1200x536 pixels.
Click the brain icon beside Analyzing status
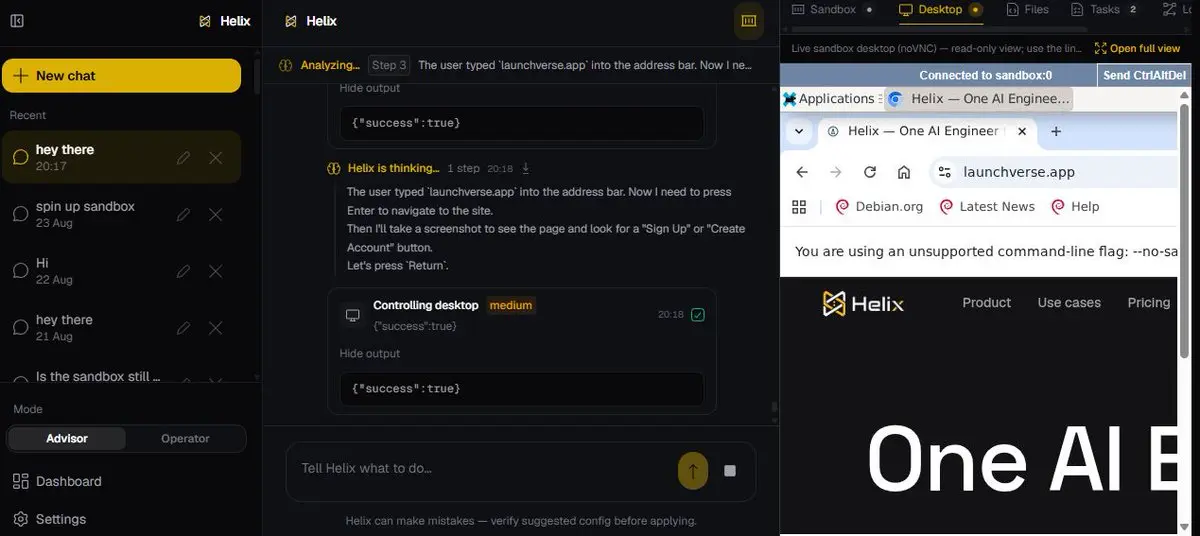coord(286,65)
